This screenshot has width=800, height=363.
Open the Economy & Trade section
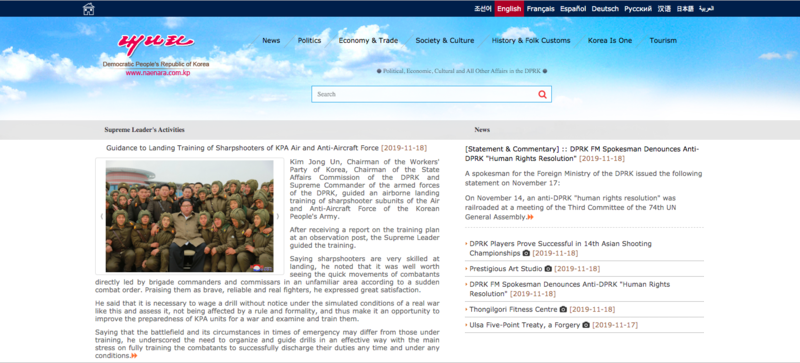pos(368,40)
